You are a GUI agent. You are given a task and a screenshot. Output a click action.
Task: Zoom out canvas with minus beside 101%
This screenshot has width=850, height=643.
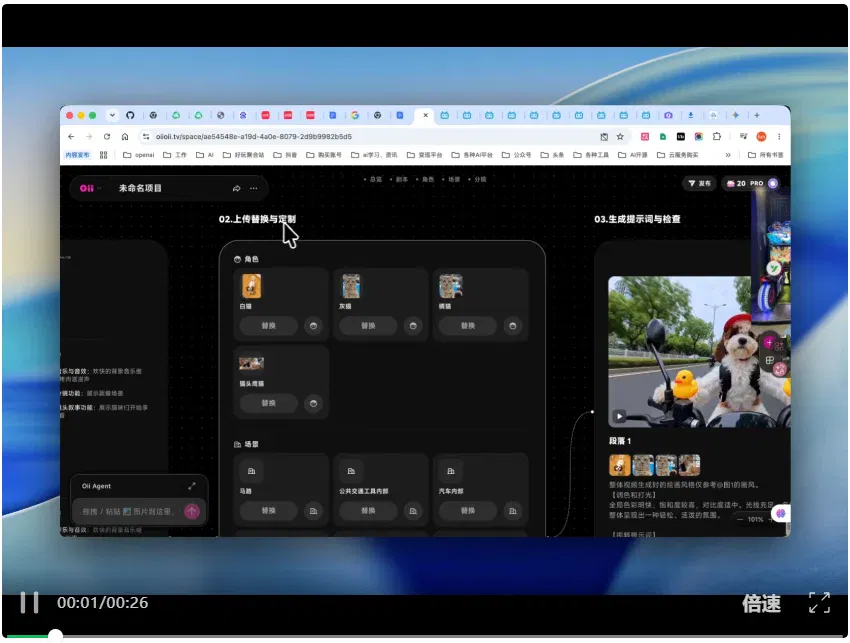pyautogui.click(x=740, y=519)
